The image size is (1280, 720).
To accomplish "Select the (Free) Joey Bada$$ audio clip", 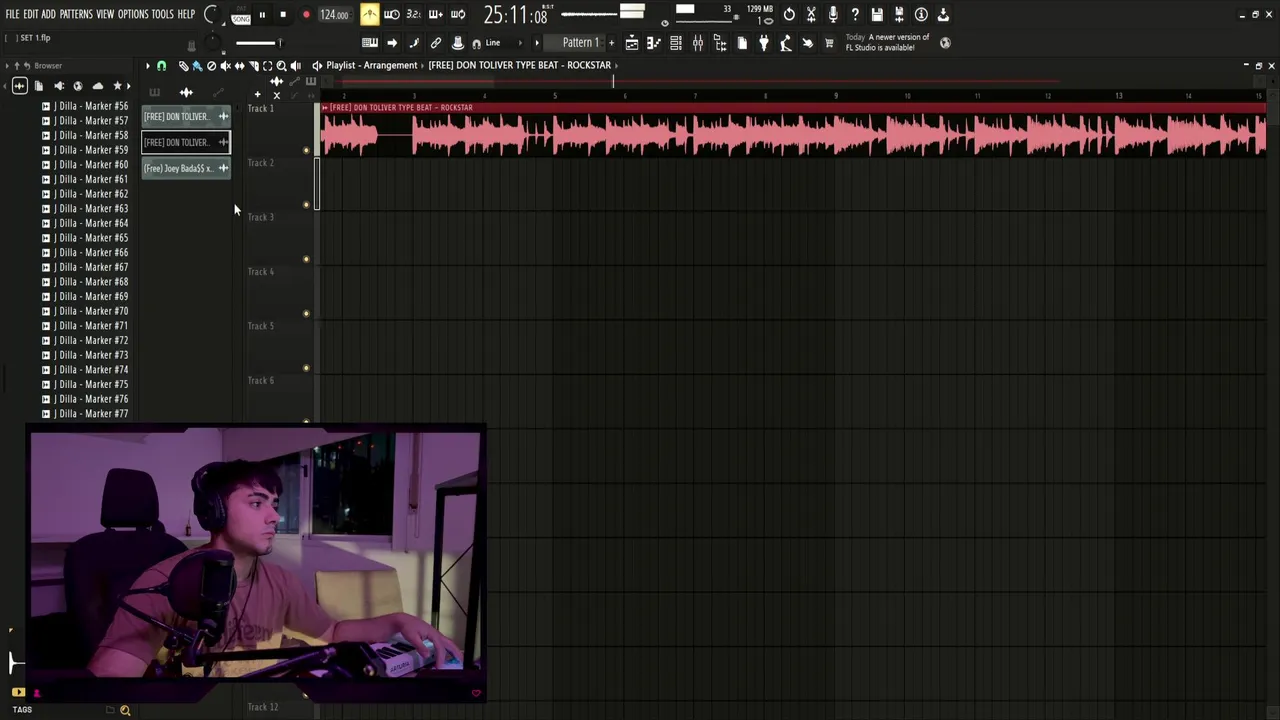I will pos(186,168).
